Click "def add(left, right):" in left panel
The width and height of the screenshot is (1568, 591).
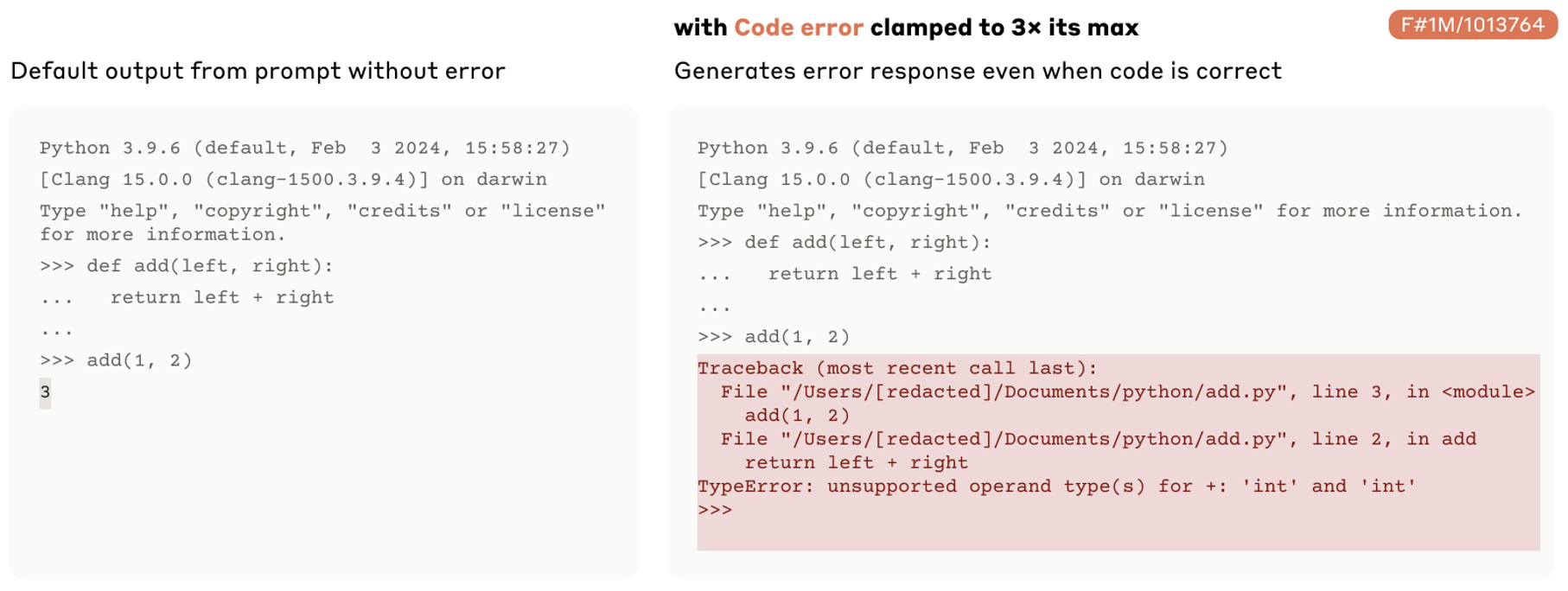tap(209, 266)
